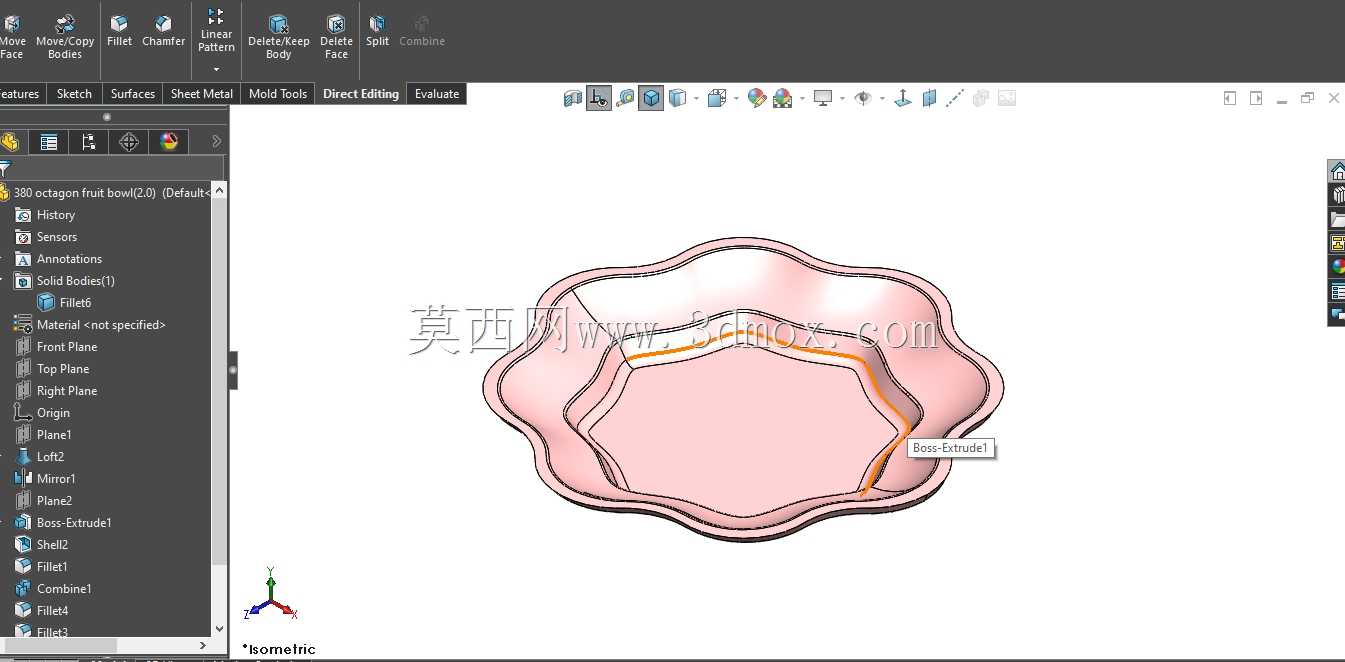The width and height of the screenshot is (1345, 662).
Task: Click the Normal To view icon
Action: pyautogui.click(x=903, y=98)
